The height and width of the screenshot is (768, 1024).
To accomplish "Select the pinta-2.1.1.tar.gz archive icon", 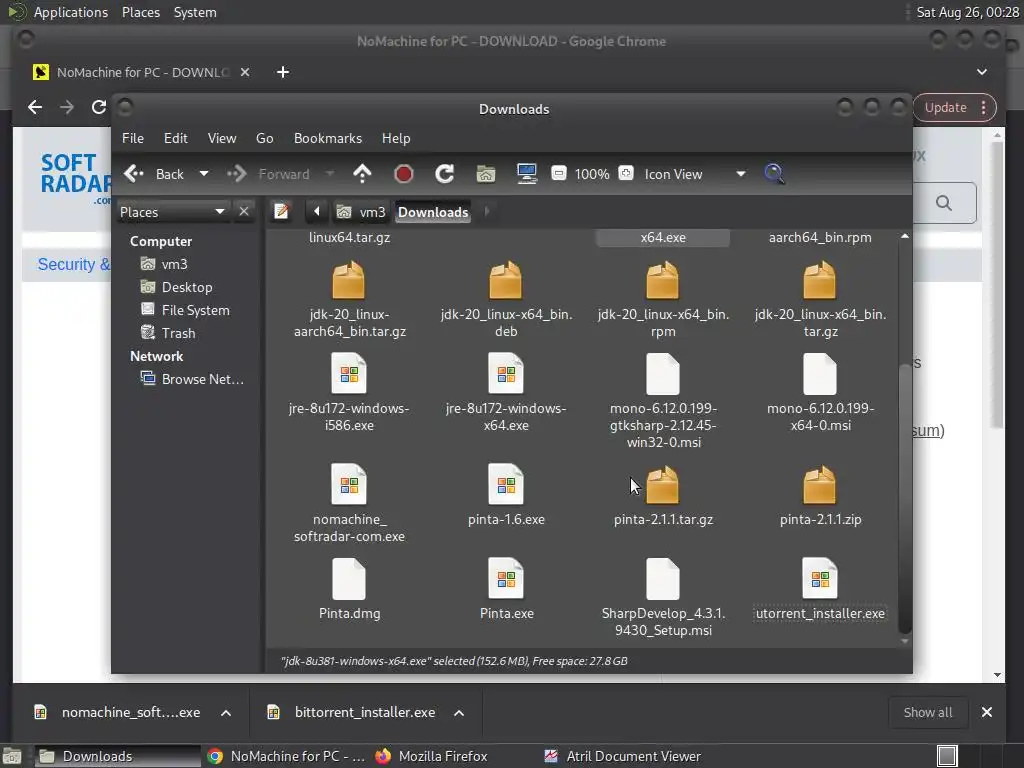I will (662, 485).
